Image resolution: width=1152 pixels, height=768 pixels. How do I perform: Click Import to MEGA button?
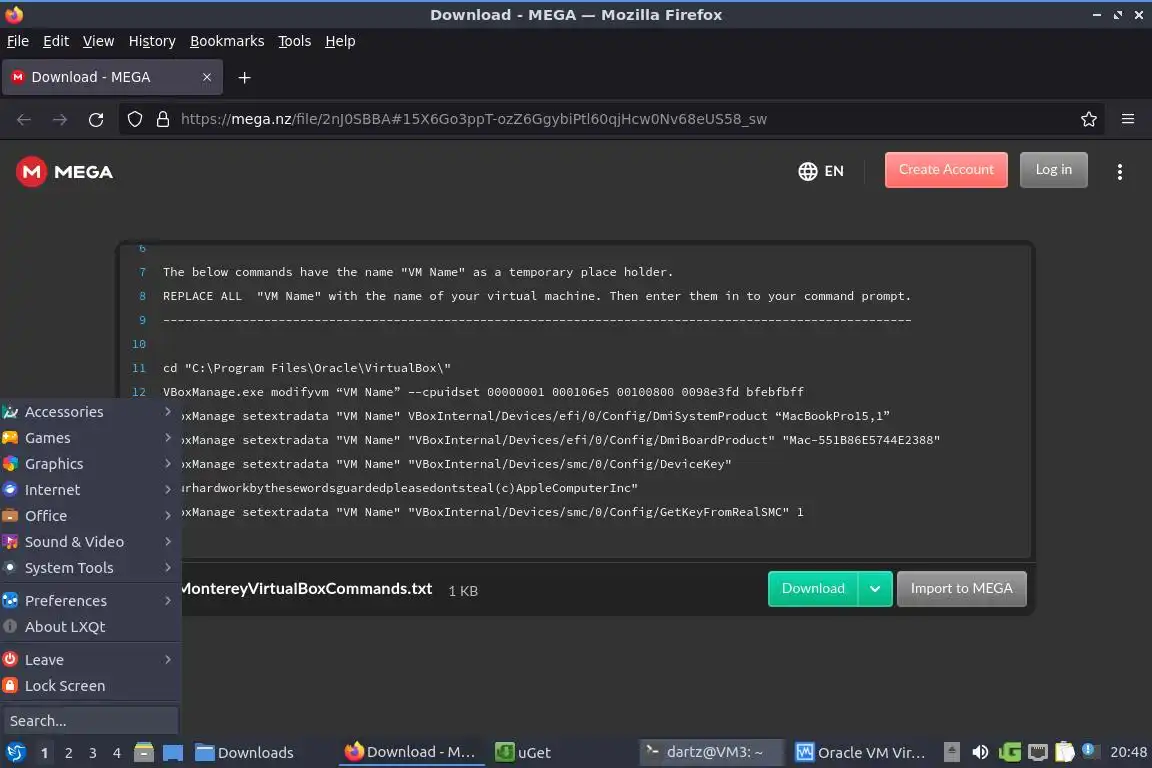click(x=961, y=589)
